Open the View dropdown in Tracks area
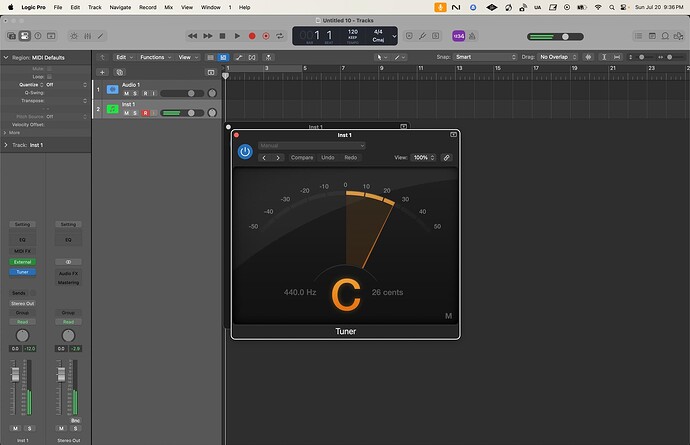 coord(188,57)
